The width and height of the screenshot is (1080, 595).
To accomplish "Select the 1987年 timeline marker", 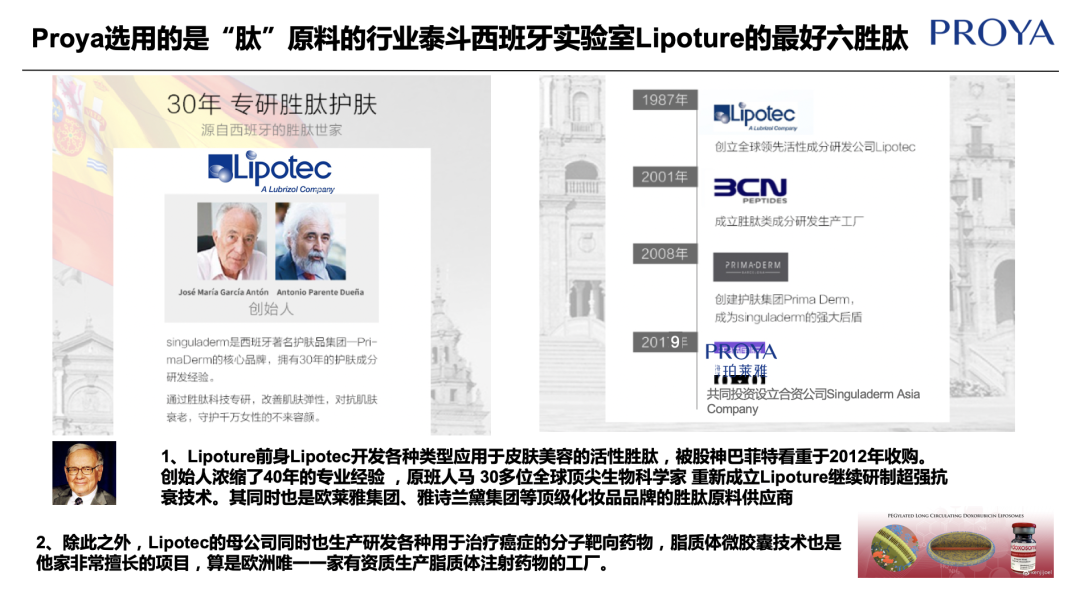I will point(665,100).
